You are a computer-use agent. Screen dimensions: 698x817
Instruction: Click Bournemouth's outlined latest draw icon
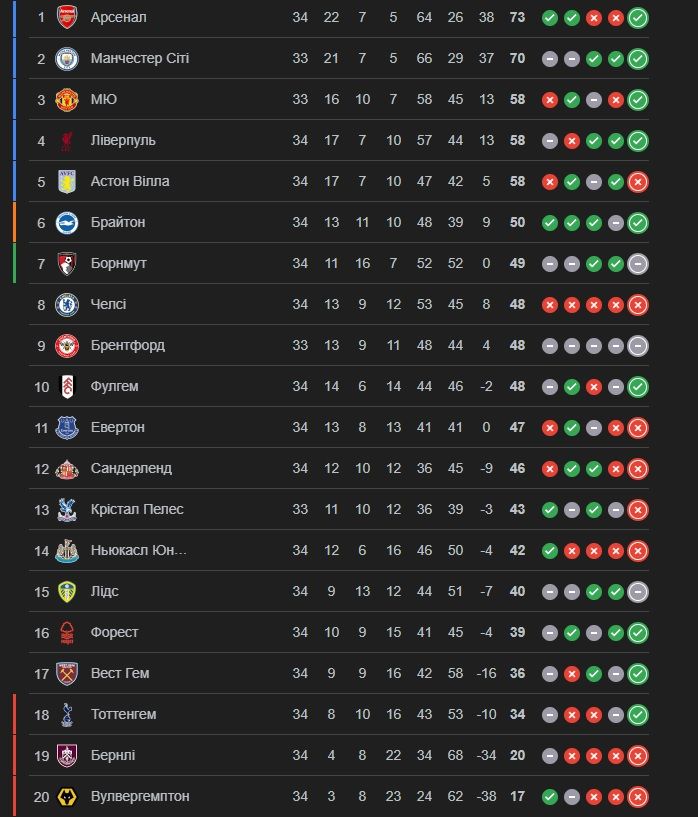click(x=638, y=263)
